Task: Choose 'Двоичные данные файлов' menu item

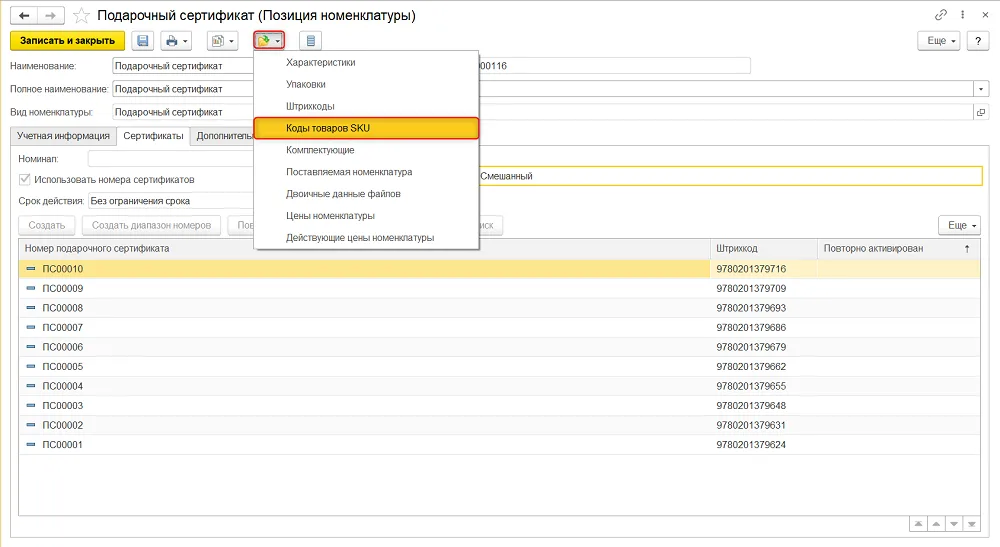Action: tap(366, 194)
